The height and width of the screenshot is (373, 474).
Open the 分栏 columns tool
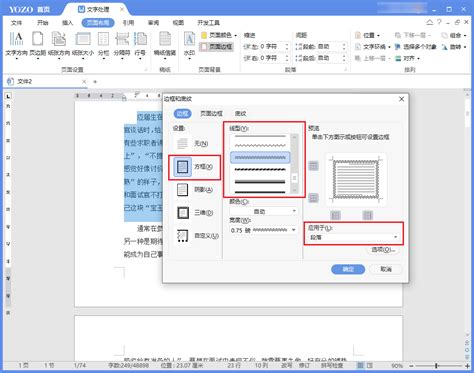pos(104,44)
